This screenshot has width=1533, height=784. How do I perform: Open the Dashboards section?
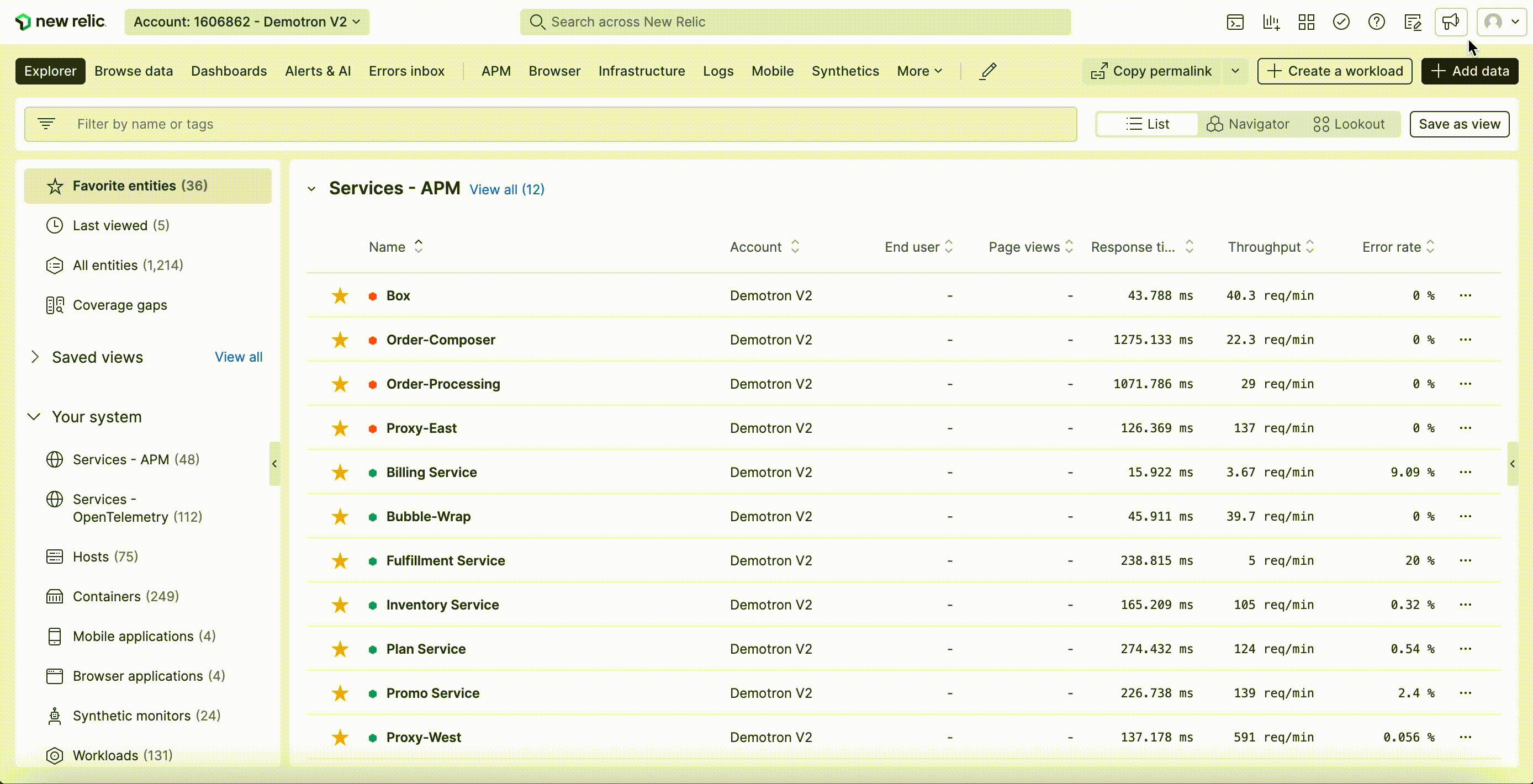tap(229, 71)
